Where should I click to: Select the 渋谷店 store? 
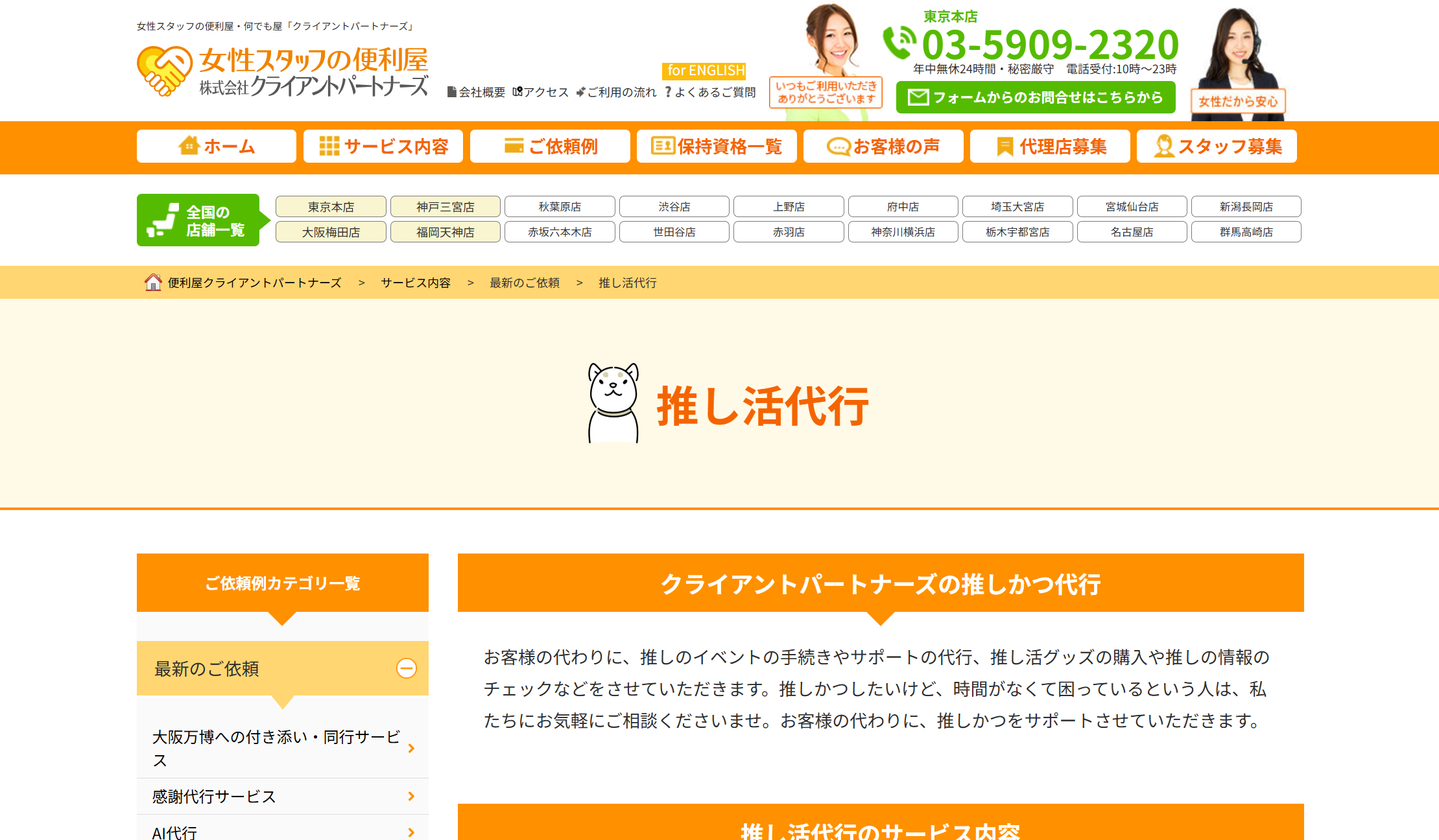click(674, 207)
